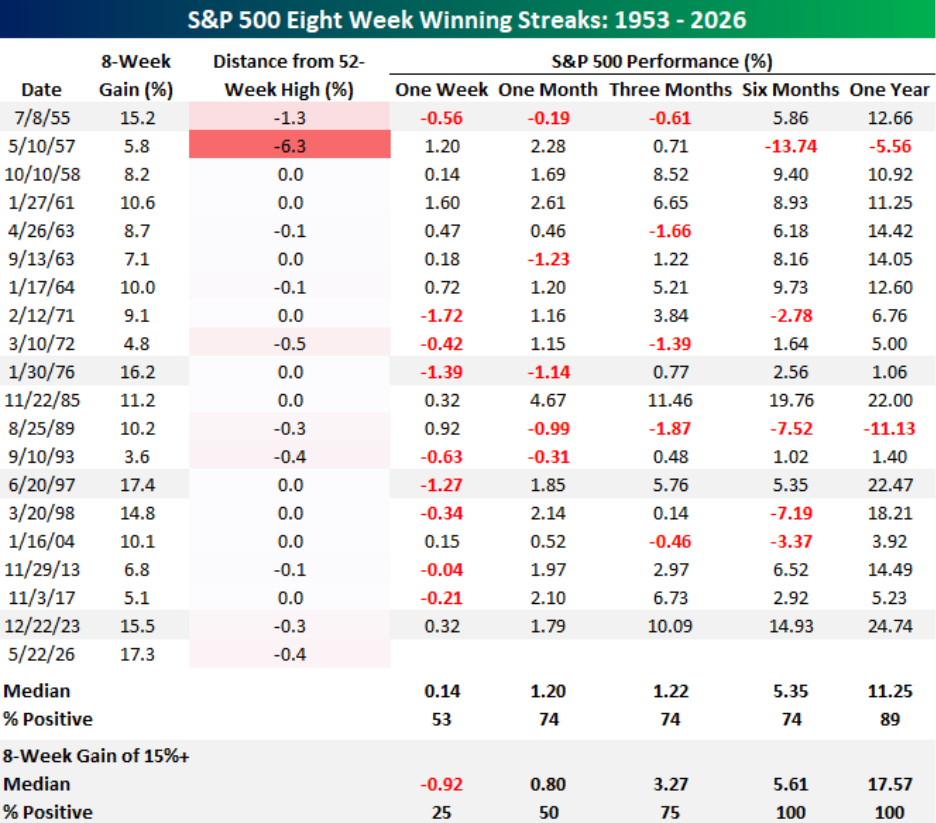Click the date cell '11/22/85'
Image resolution: width=936 pixels, height=823 pixels.
coord(42,400)
